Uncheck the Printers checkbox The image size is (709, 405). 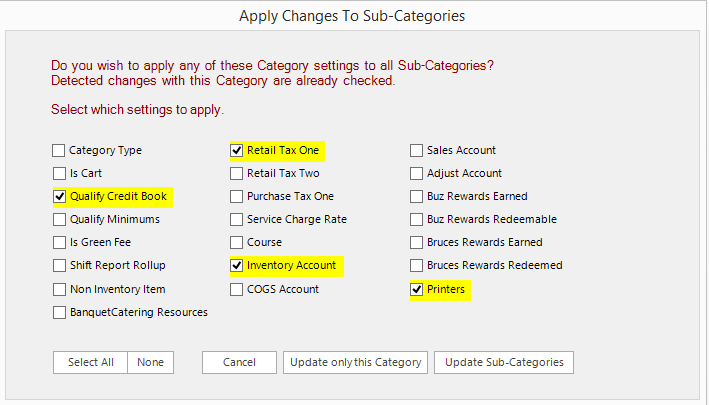tap(417, 290)
